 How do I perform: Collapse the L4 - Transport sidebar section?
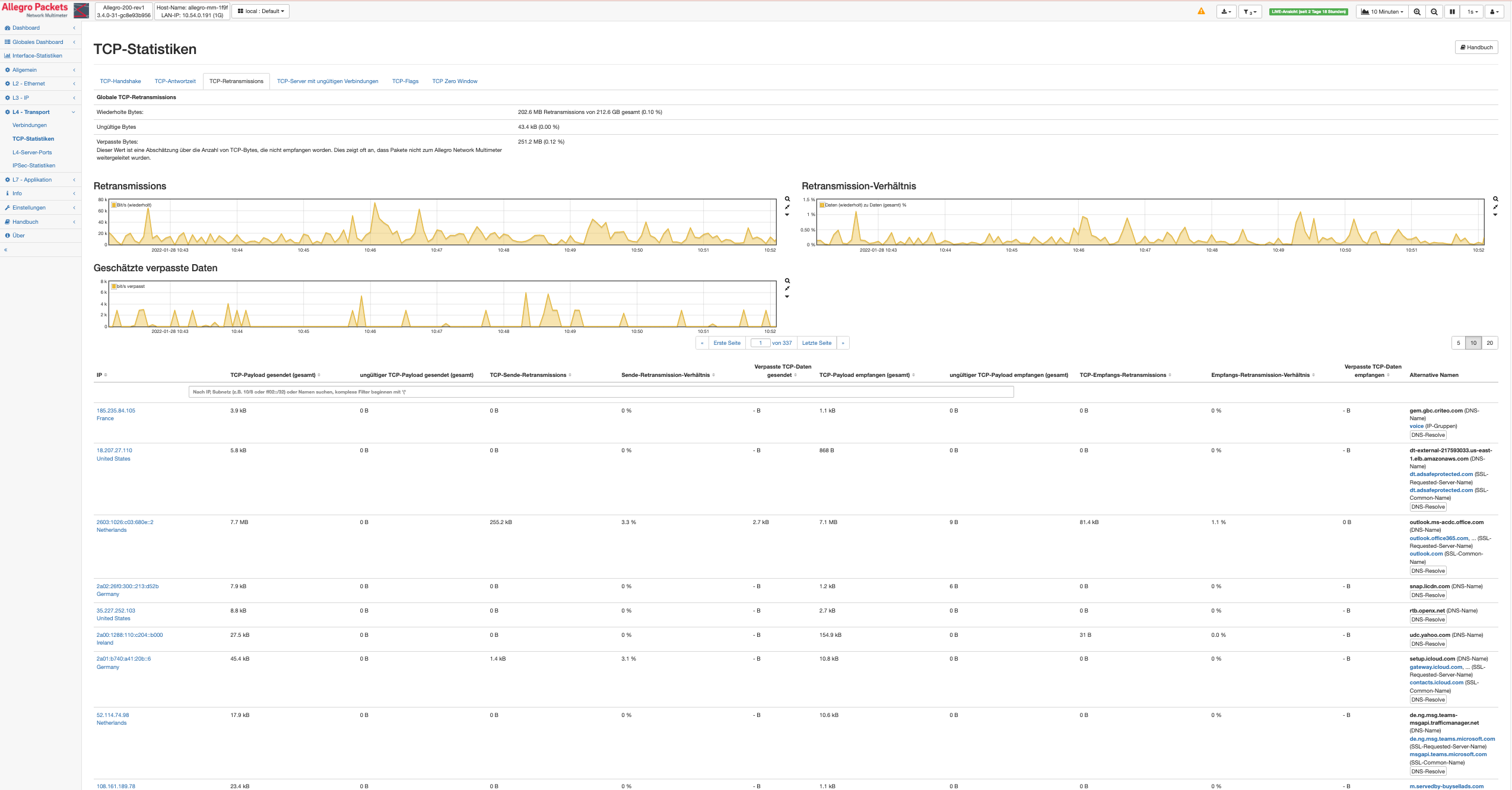(x=73, y=112)
